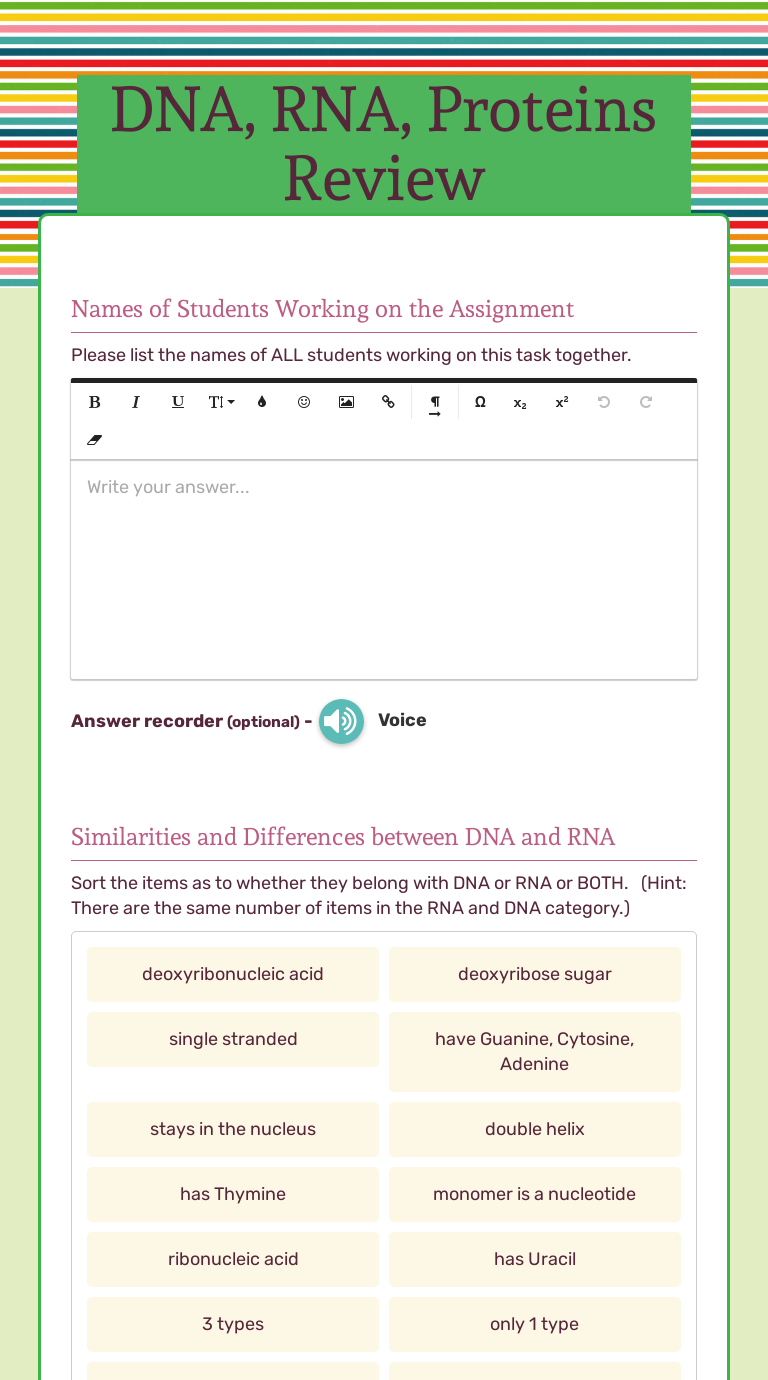Insert an image into the answer
768x1380 pixels.
(346, 402)
